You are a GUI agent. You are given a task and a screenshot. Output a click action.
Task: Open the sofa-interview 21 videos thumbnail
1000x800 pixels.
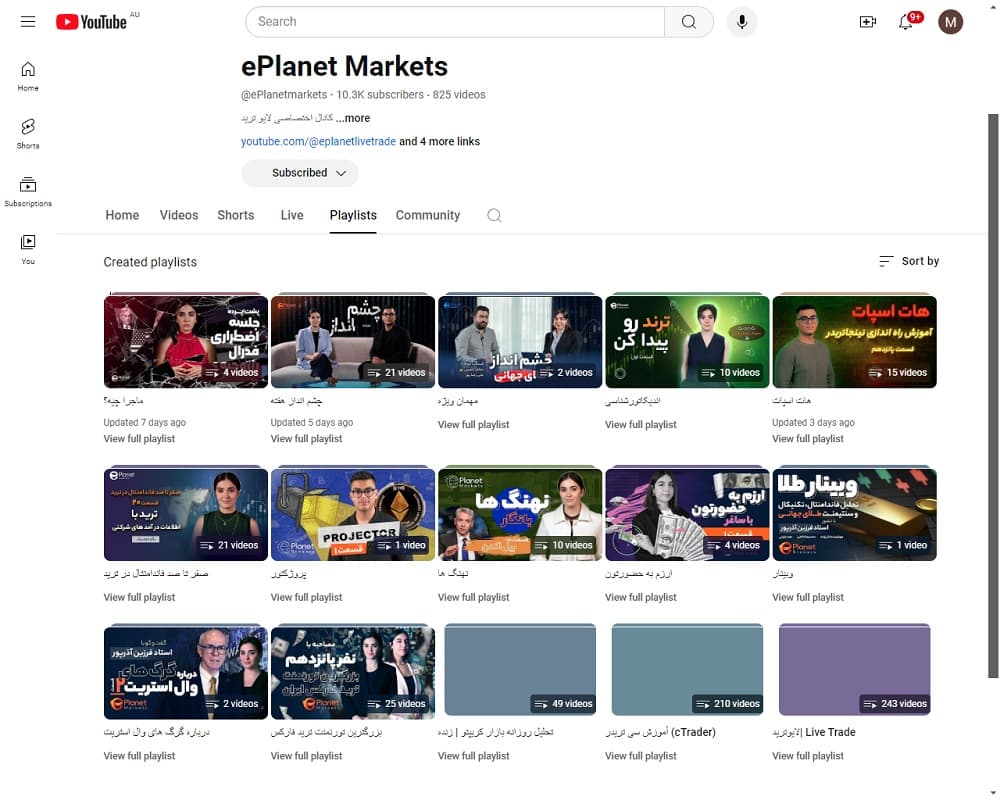[353, 341]
